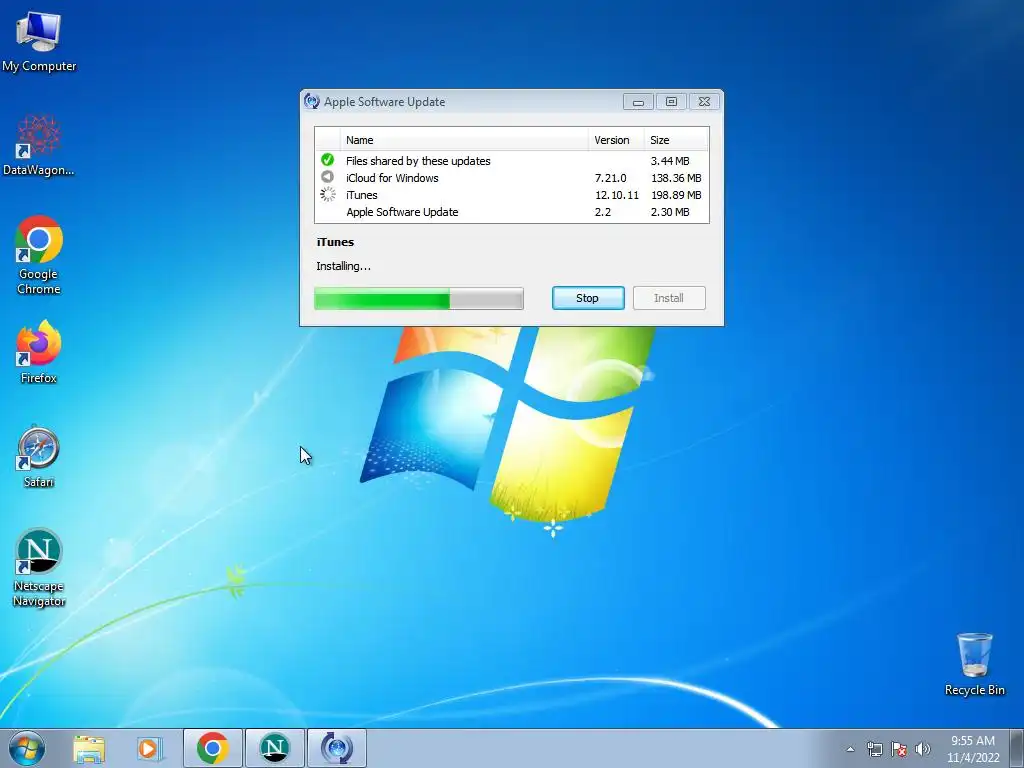Viewport: 1024px width, 768px height.
Task: Open the Recycle Bin on the desktop
Action: coord(974,664)
